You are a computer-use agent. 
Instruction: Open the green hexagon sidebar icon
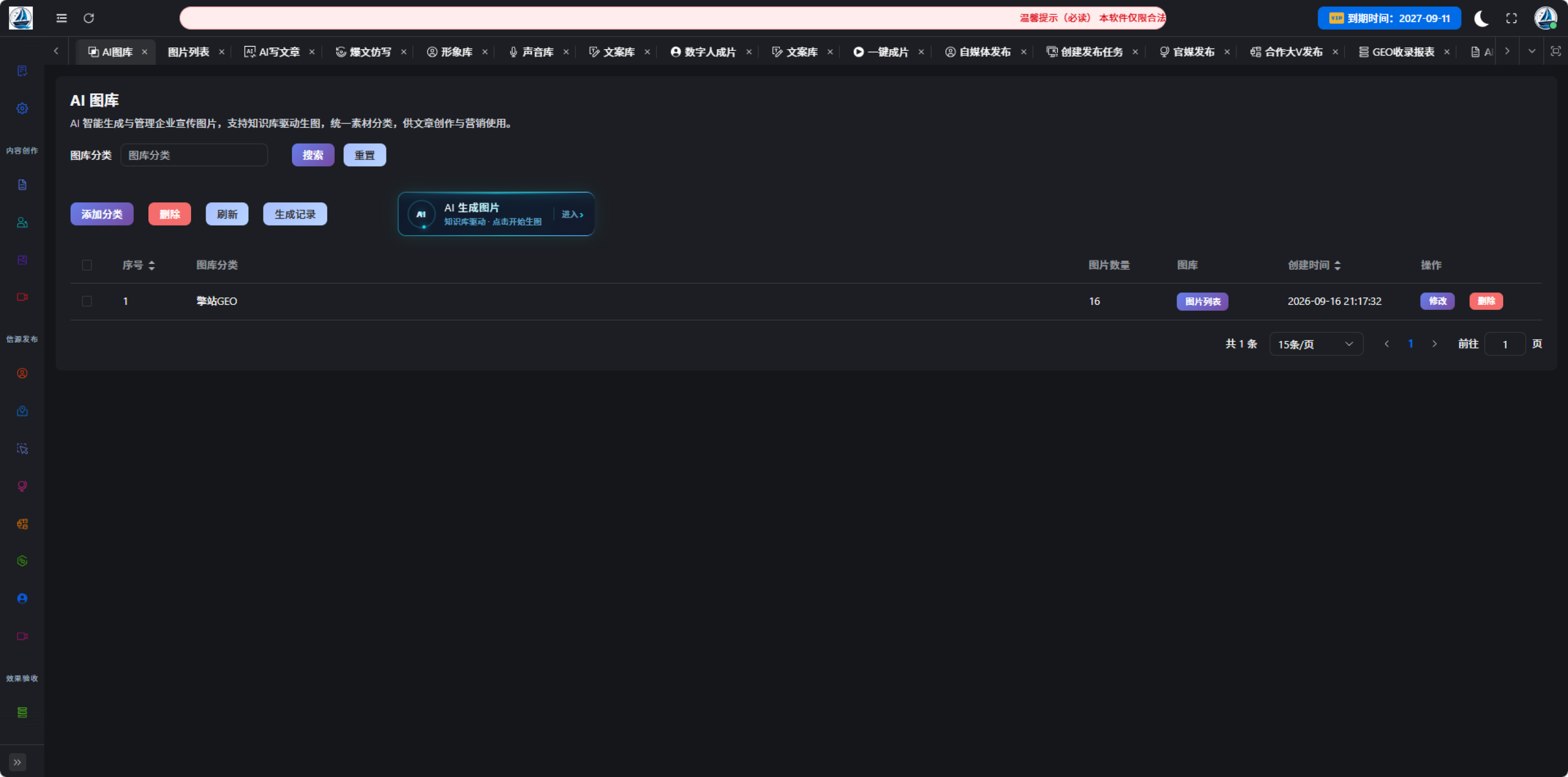click(22, 561)
